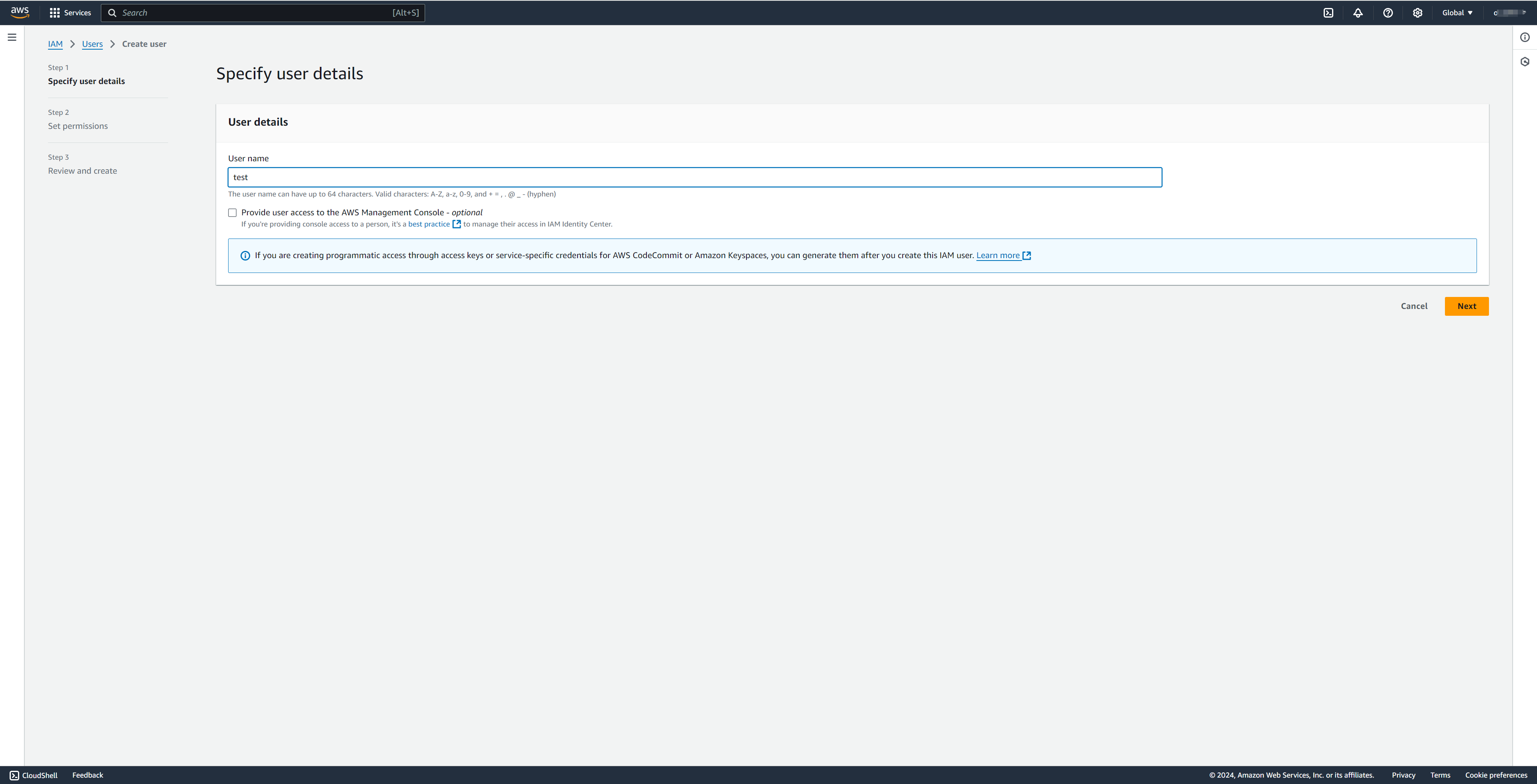
Task: Expand the Global region dropdown
Action: tap(1457, 12)
